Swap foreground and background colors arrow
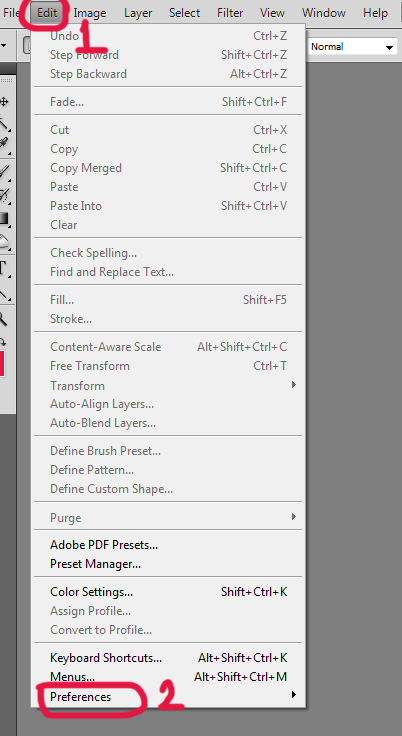402x736 pixels. [3, 342]
